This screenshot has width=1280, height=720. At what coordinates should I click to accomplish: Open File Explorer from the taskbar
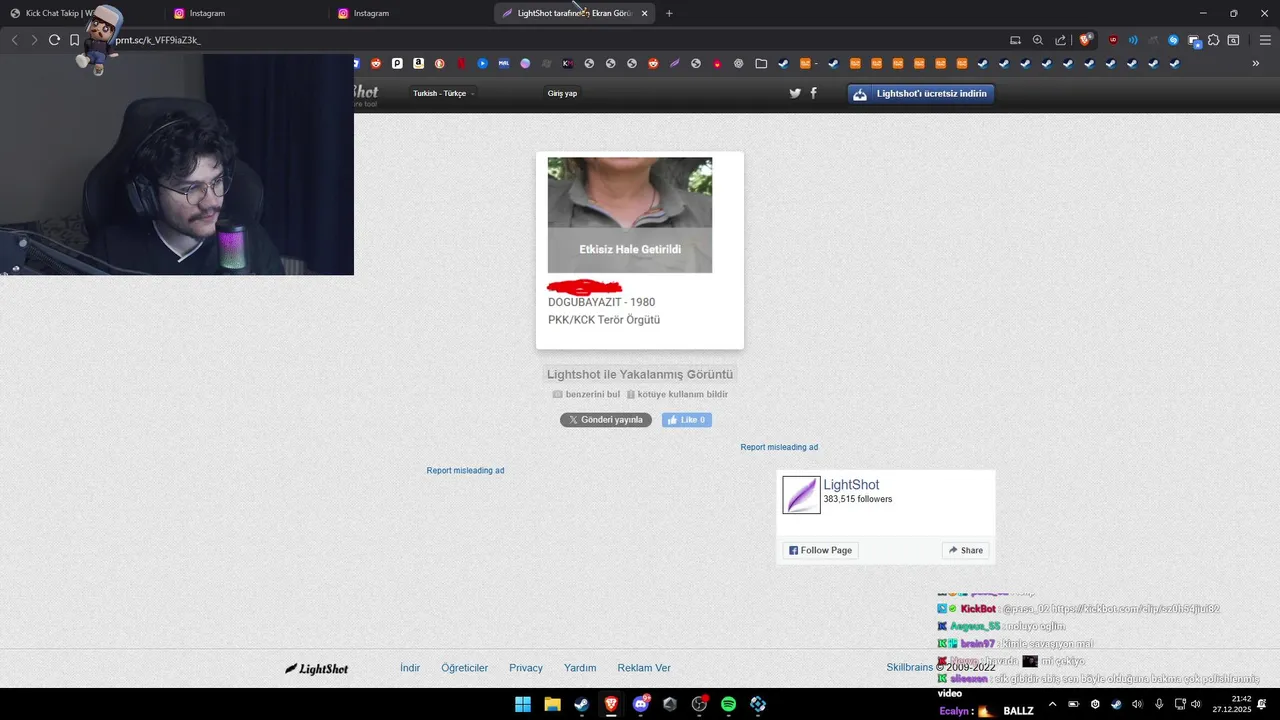click(552, 704)
